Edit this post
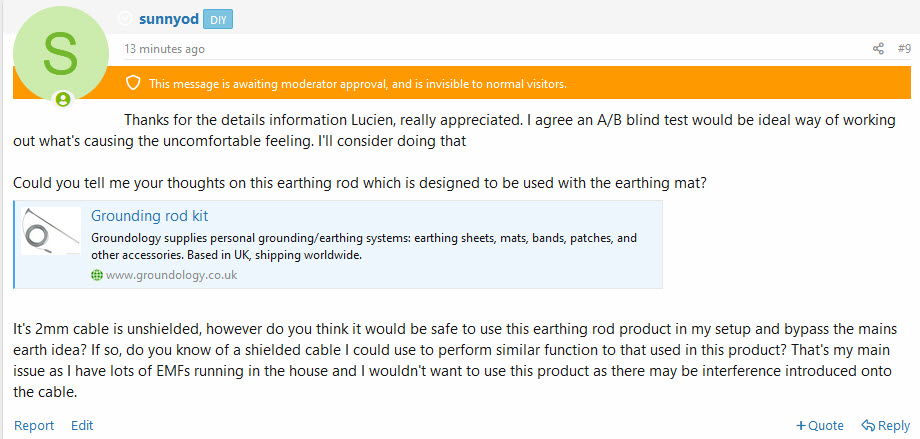The image size is (920, 439). click(82, 426)
